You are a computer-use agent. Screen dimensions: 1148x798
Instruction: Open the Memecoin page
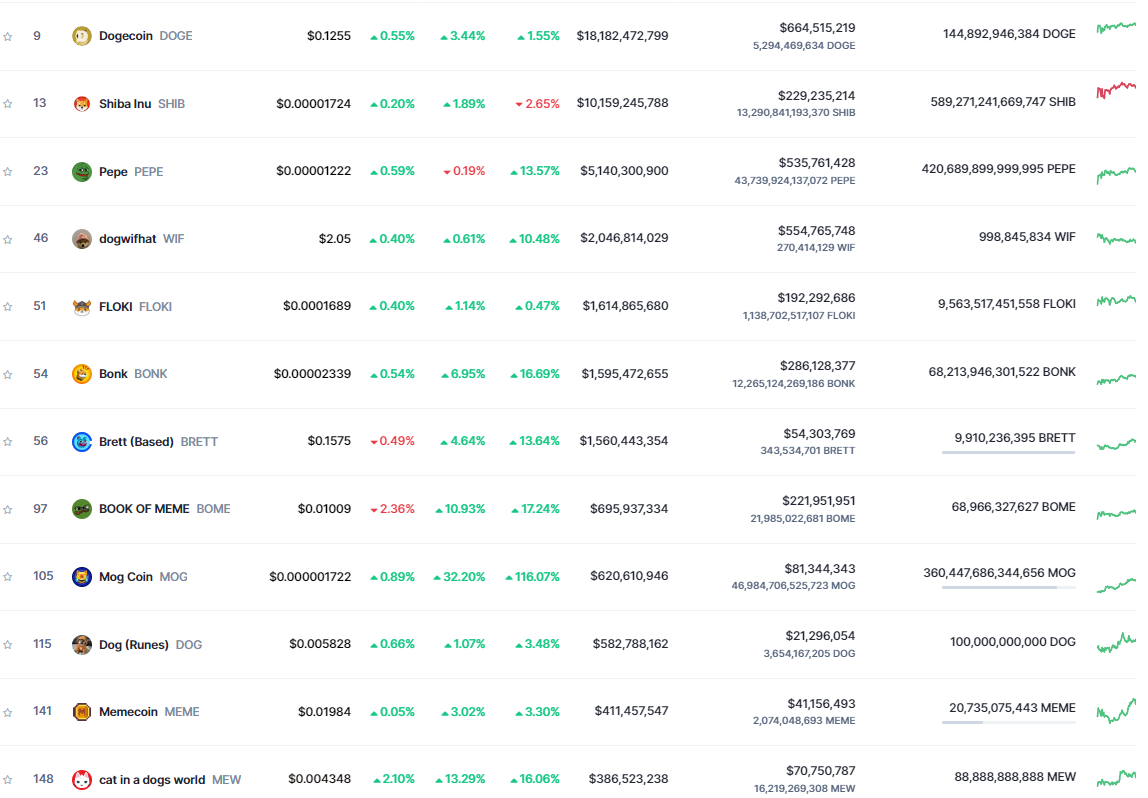128,712
